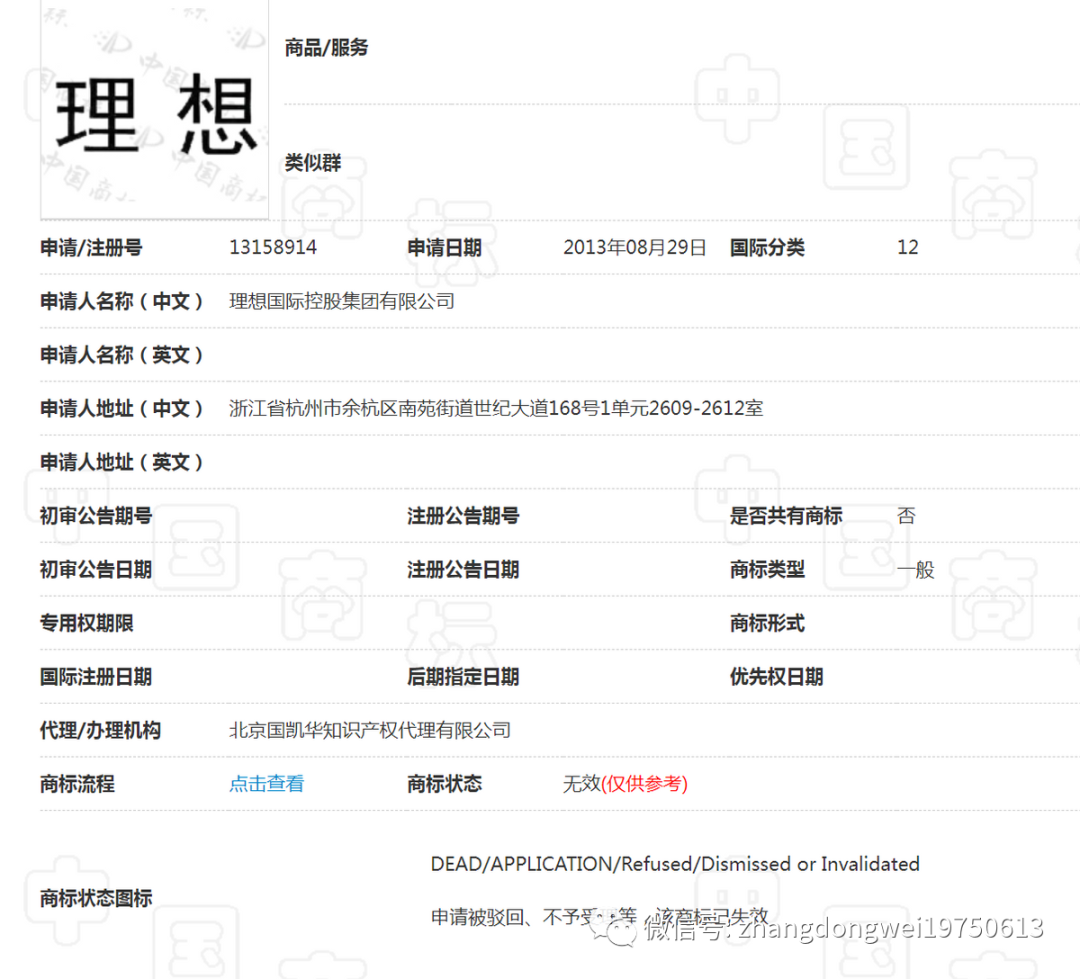Click the 商标类型 label
The image size is (1080, 979).
pos(767,570)
